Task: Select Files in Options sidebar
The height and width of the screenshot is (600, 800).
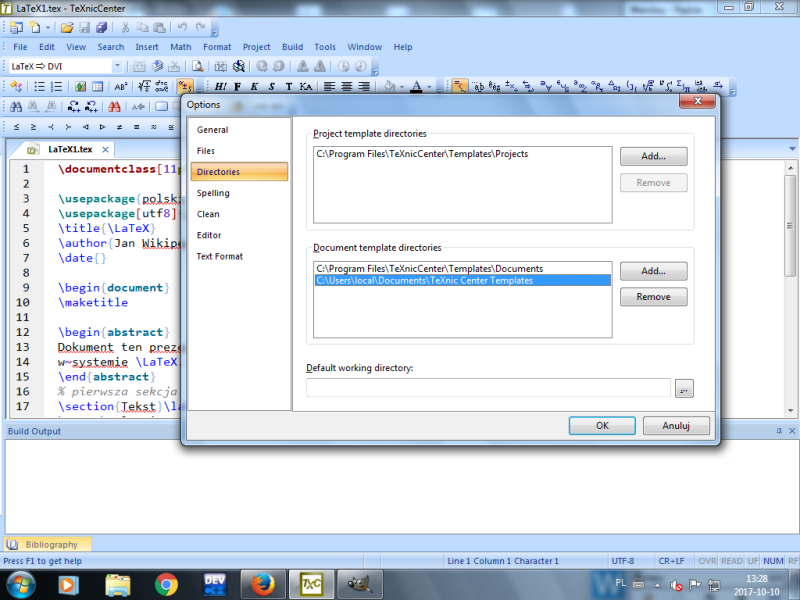Action: click(239, 151)
